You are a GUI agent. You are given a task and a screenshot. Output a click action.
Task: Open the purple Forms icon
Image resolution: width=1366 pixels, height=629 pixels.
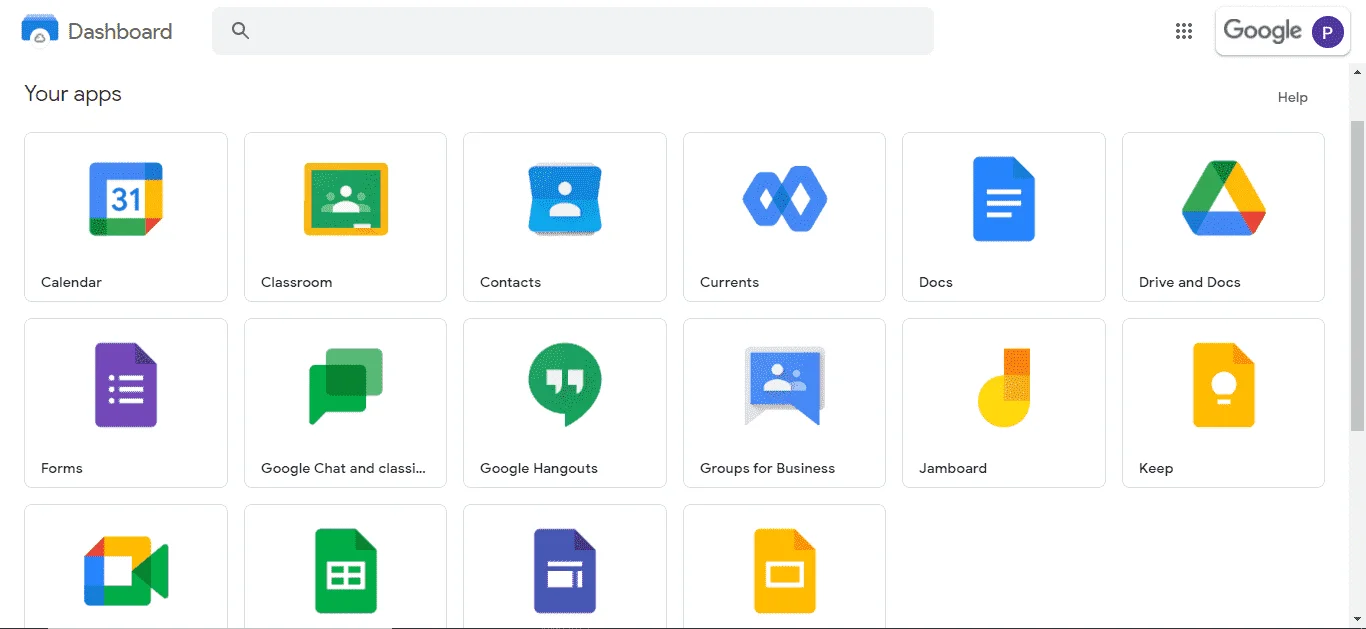coord(126,385)
